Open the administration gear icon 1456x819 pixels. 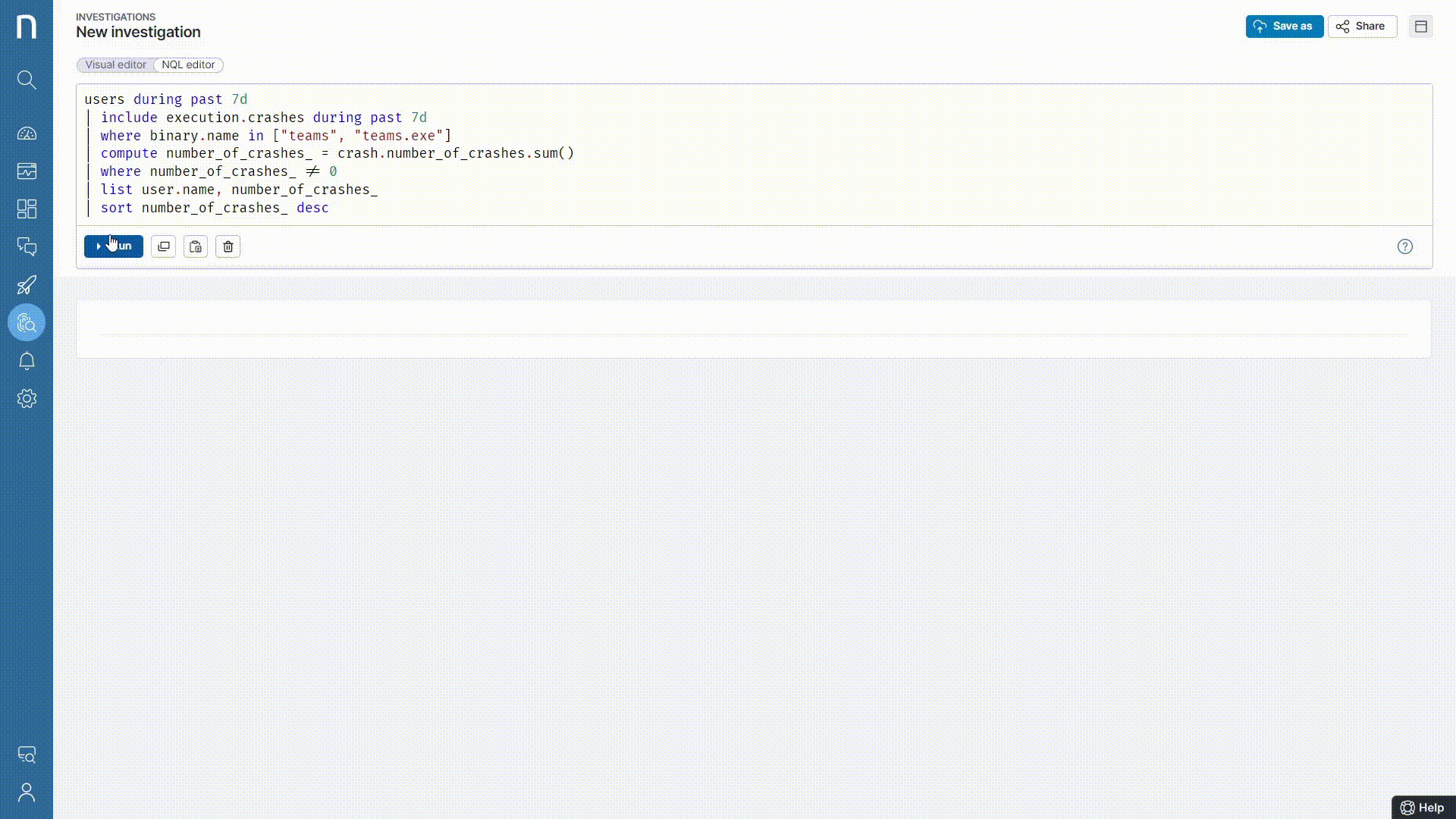point(27,399)
